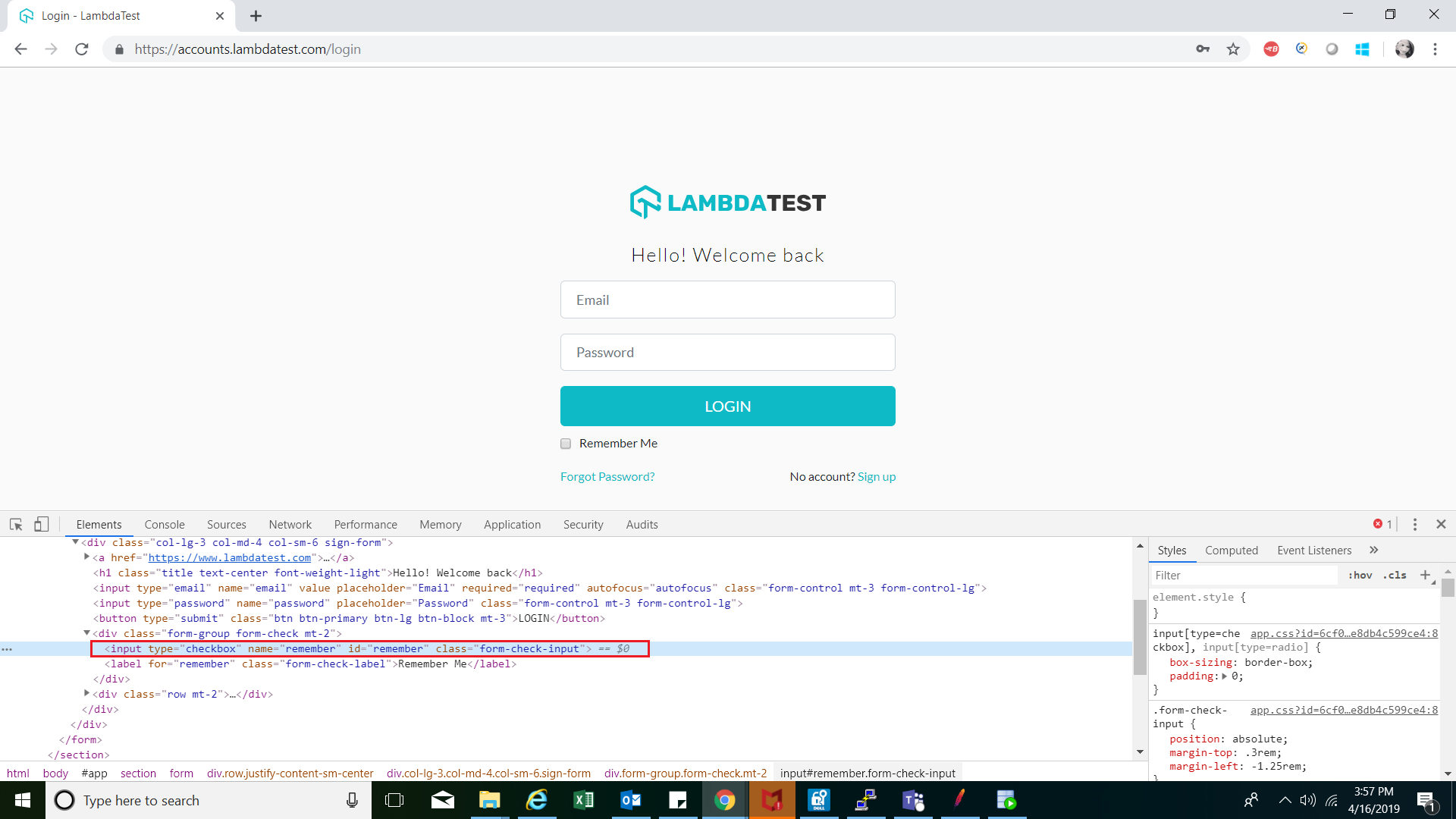Click the Email input field
Image resolution: width=1456 pixels, height=819 pixels.
[728, 299]
